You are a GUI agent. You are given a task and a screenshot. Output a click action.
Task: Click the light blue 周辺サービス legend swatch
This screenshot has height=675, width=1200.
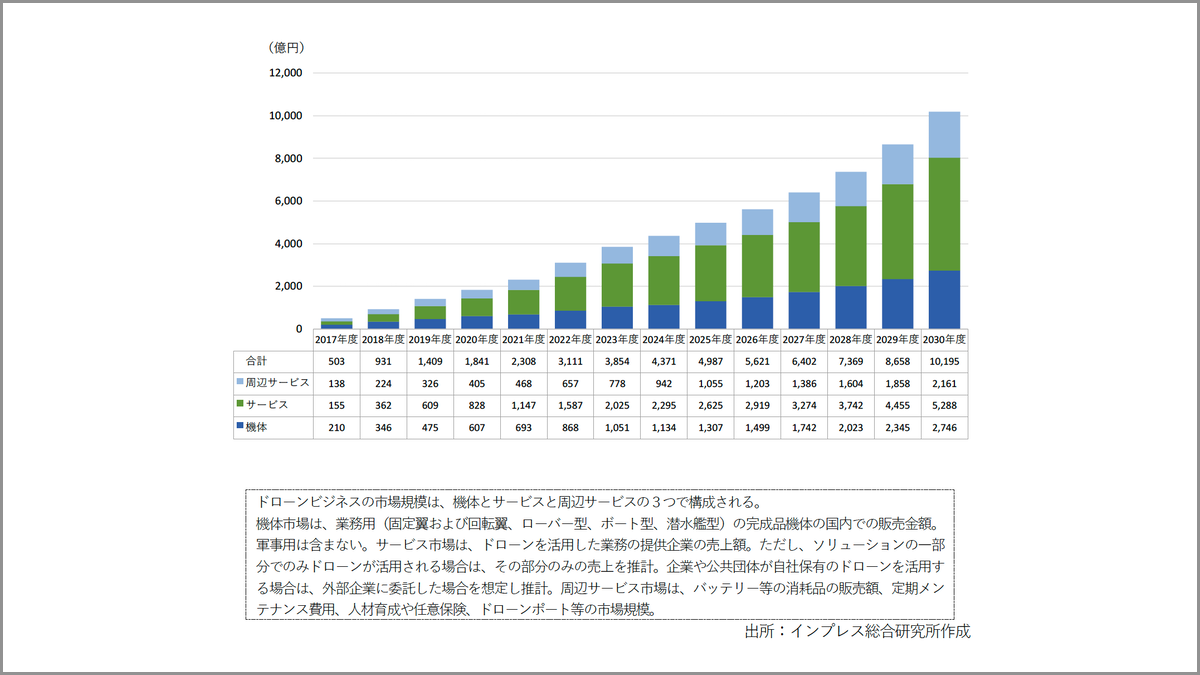(239, 382)
